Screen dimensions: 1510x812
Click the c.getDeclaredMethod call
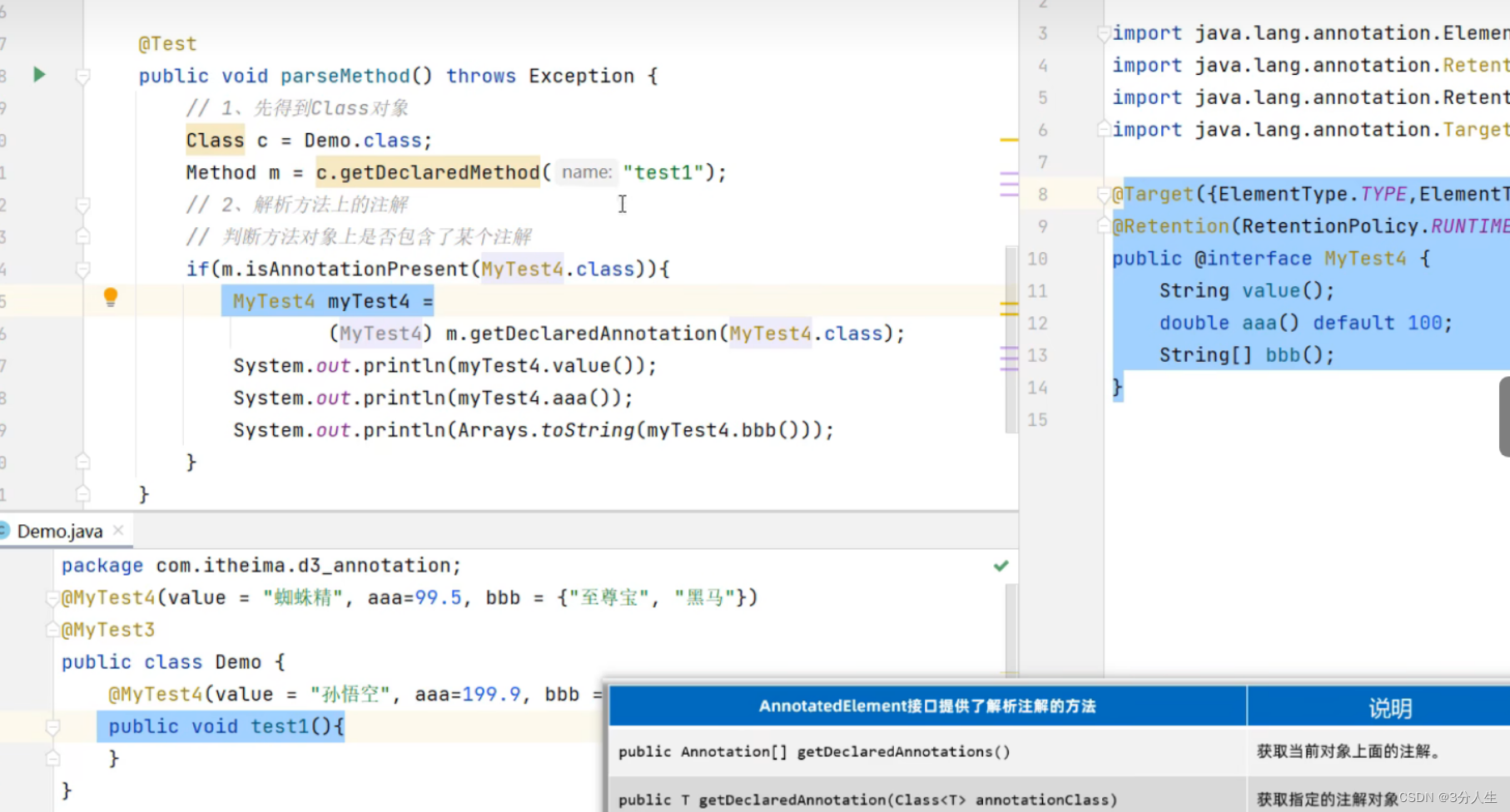[x=428, y=172]
